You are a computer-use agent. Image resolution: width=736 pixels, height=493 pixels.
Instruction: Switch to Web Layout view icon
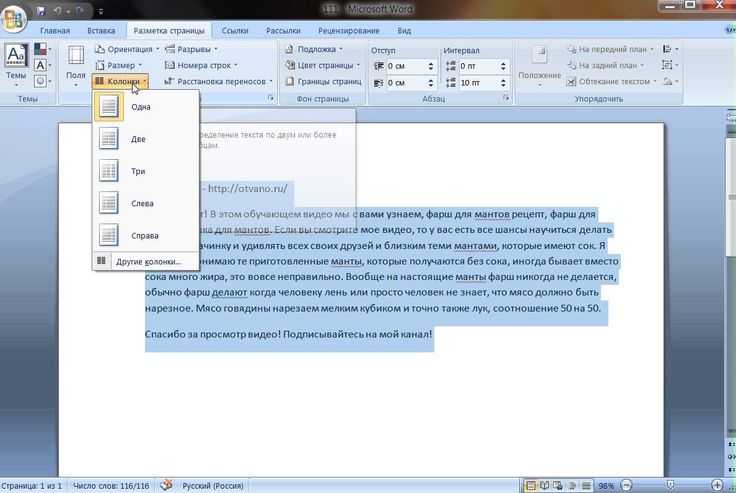[558, 485]
